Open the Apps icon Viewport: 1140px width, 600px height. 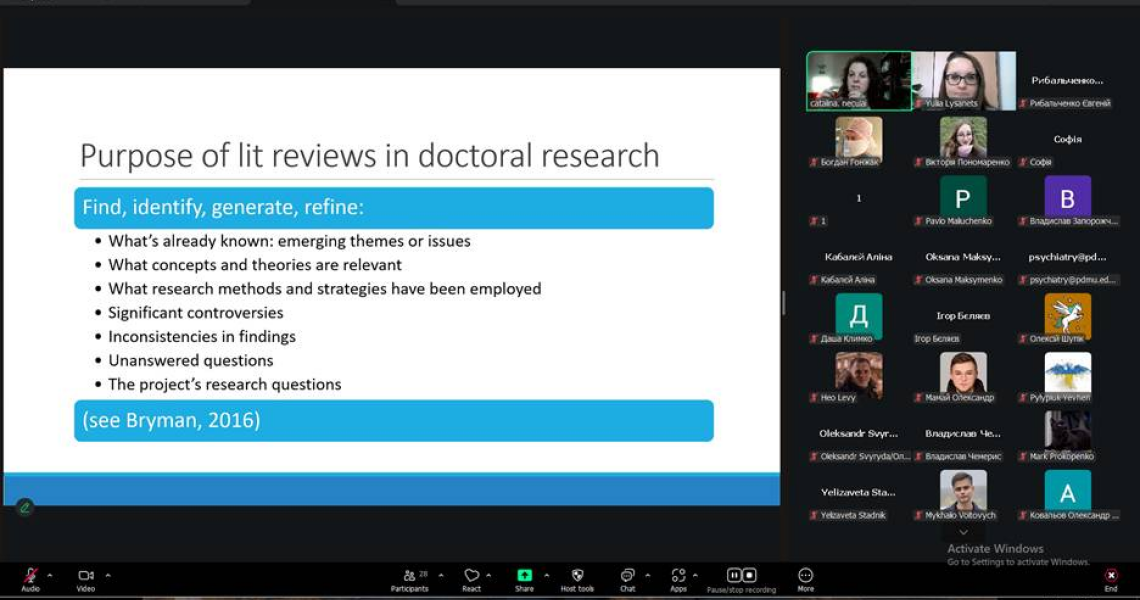[x=678, y=576]
